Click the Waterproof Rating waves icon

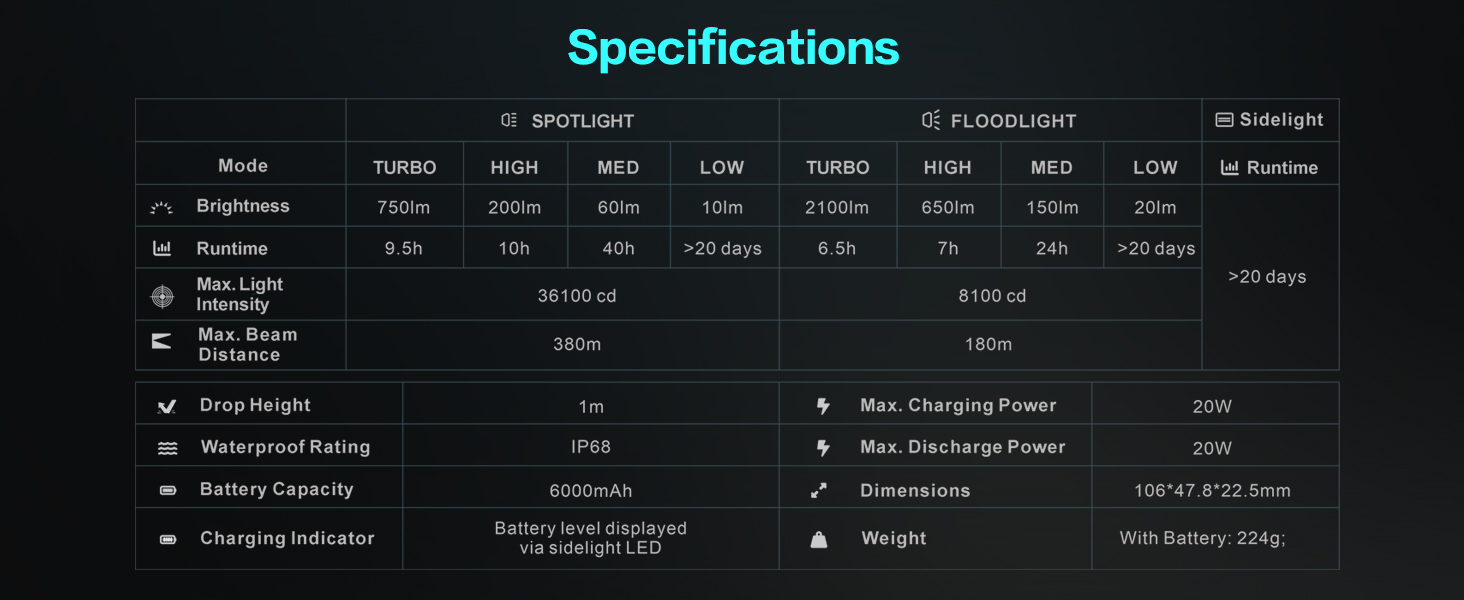(x=167, y=449)
